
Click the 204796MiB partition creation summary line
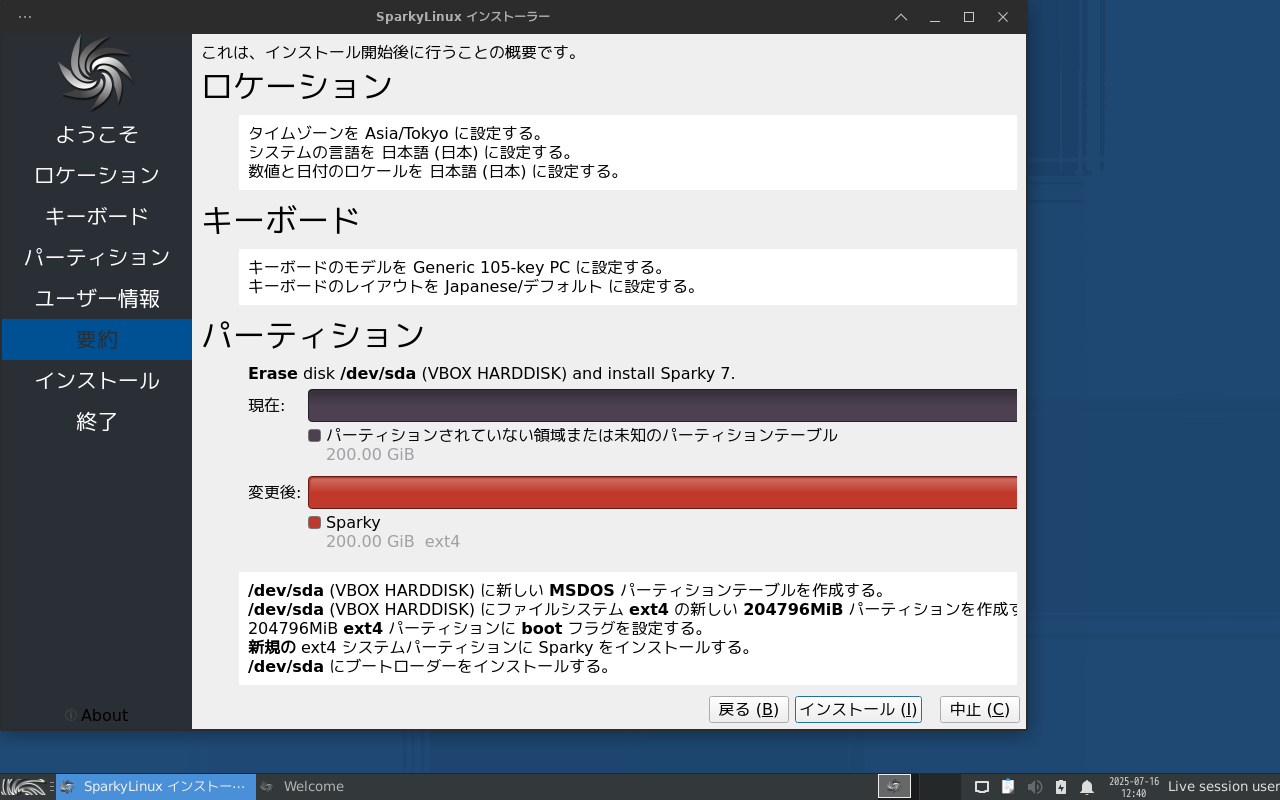[x=632, y=609]
